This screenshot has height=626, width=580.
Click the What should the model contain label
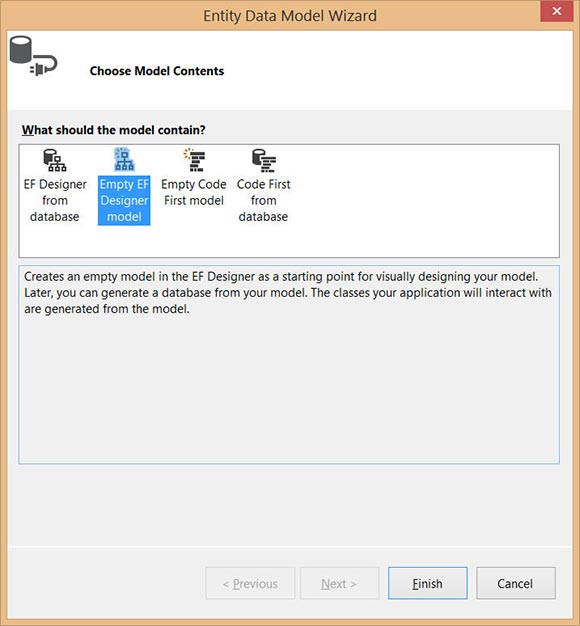coord(113,130)
